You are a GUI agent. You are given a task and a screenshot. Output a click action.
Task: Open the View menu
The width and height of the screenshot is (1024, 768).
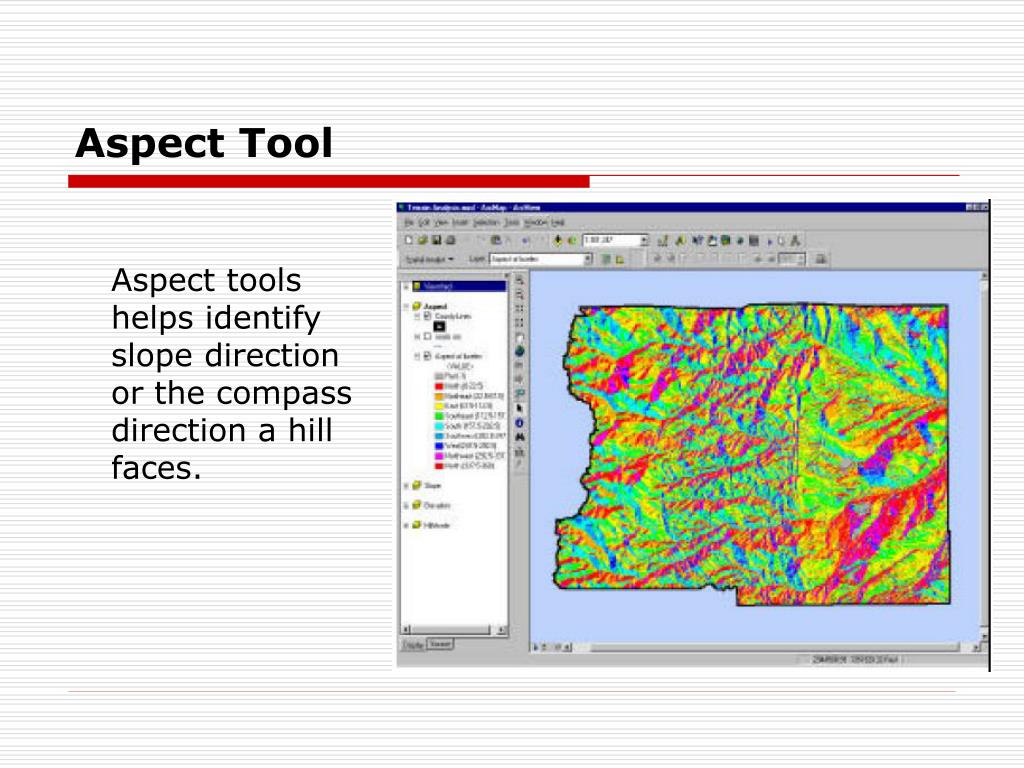pos(441,223)
